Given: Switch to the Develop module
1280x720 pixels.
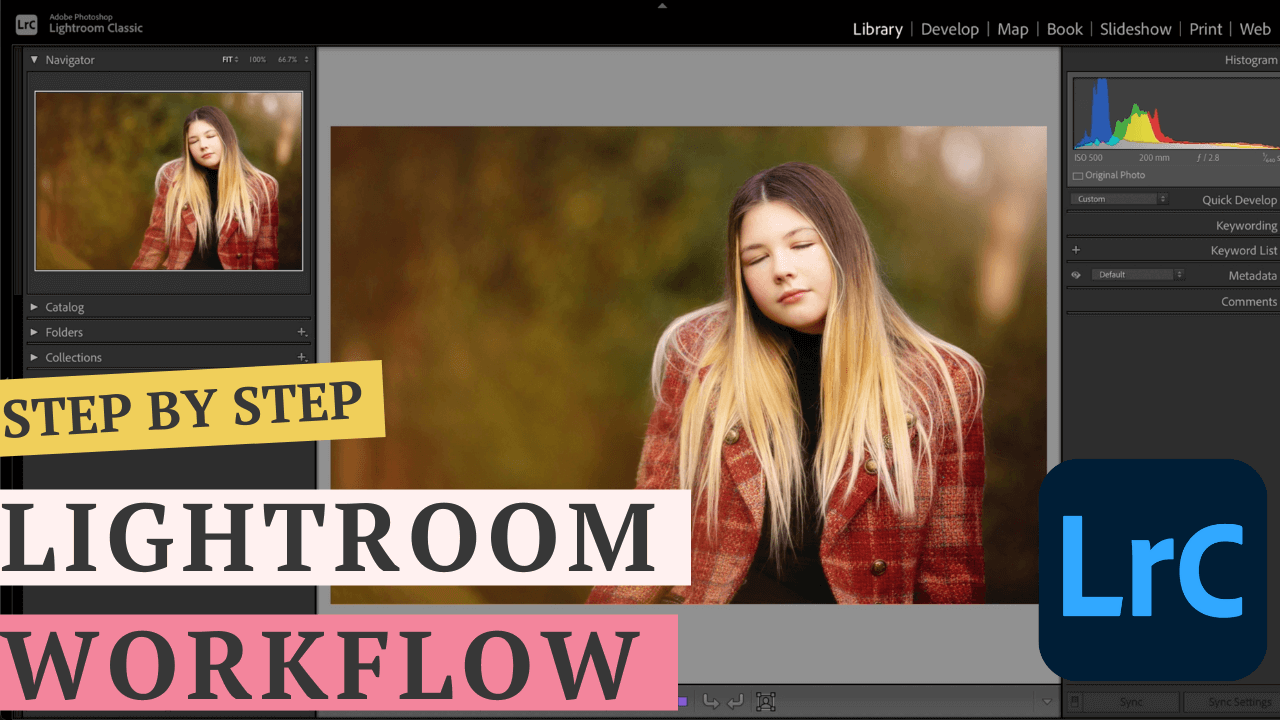Looking at the screenshot, I should point(950,29).
